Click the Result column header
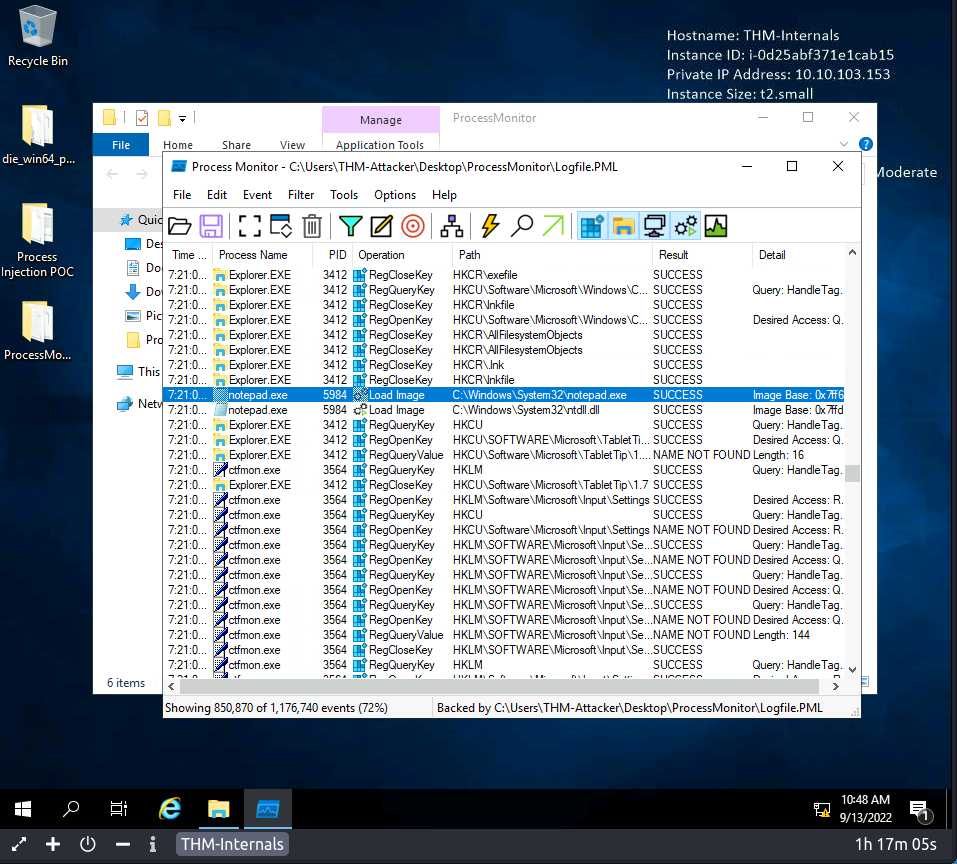This screenshot has width=957, height=864. tap(673, 255)
